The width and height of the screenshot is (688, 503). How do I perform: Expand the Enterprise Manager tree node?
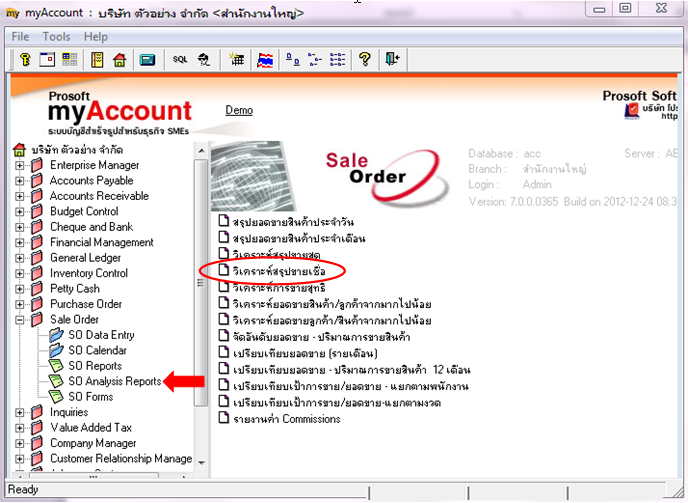tap(19, 165)
